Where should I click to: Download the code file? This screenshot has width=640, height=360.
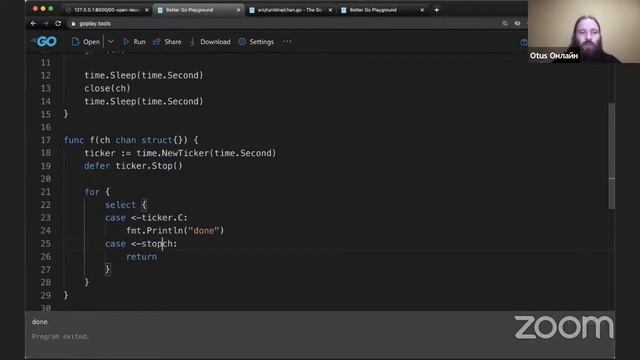click(x=210, y=42)
